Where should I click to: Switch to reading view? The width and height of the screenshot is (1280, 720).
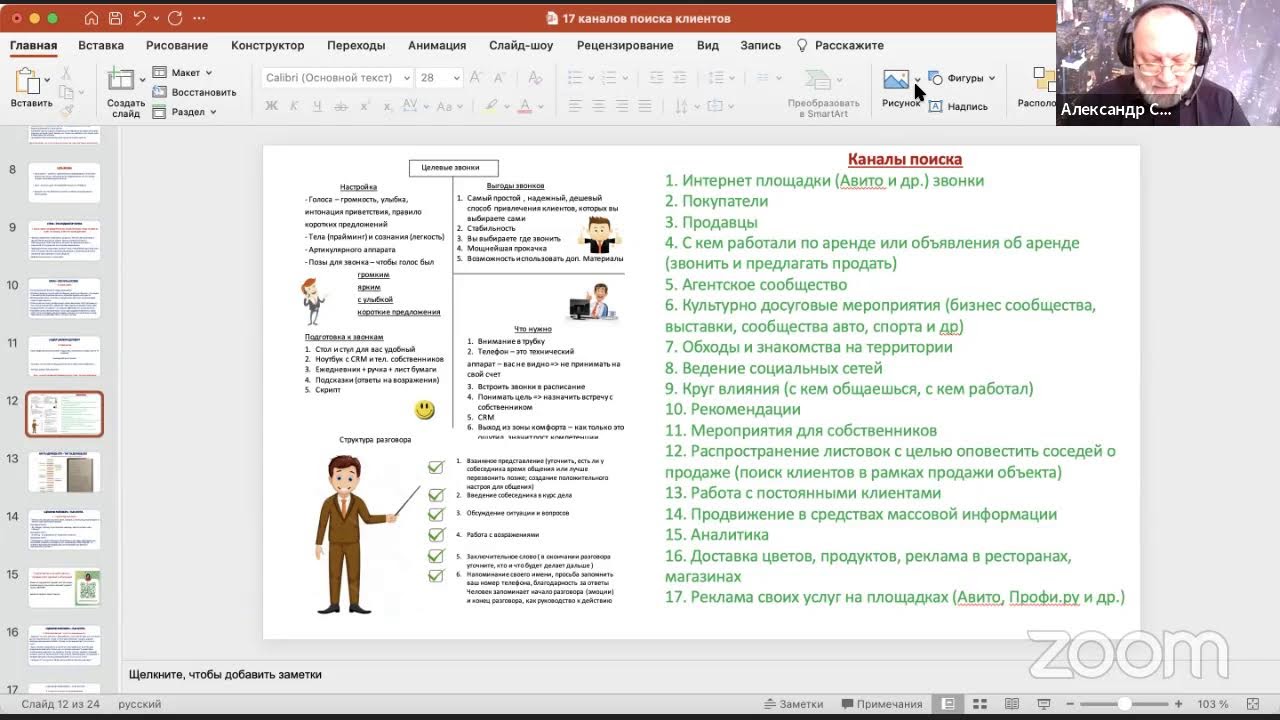click(x=1012, y=704)
